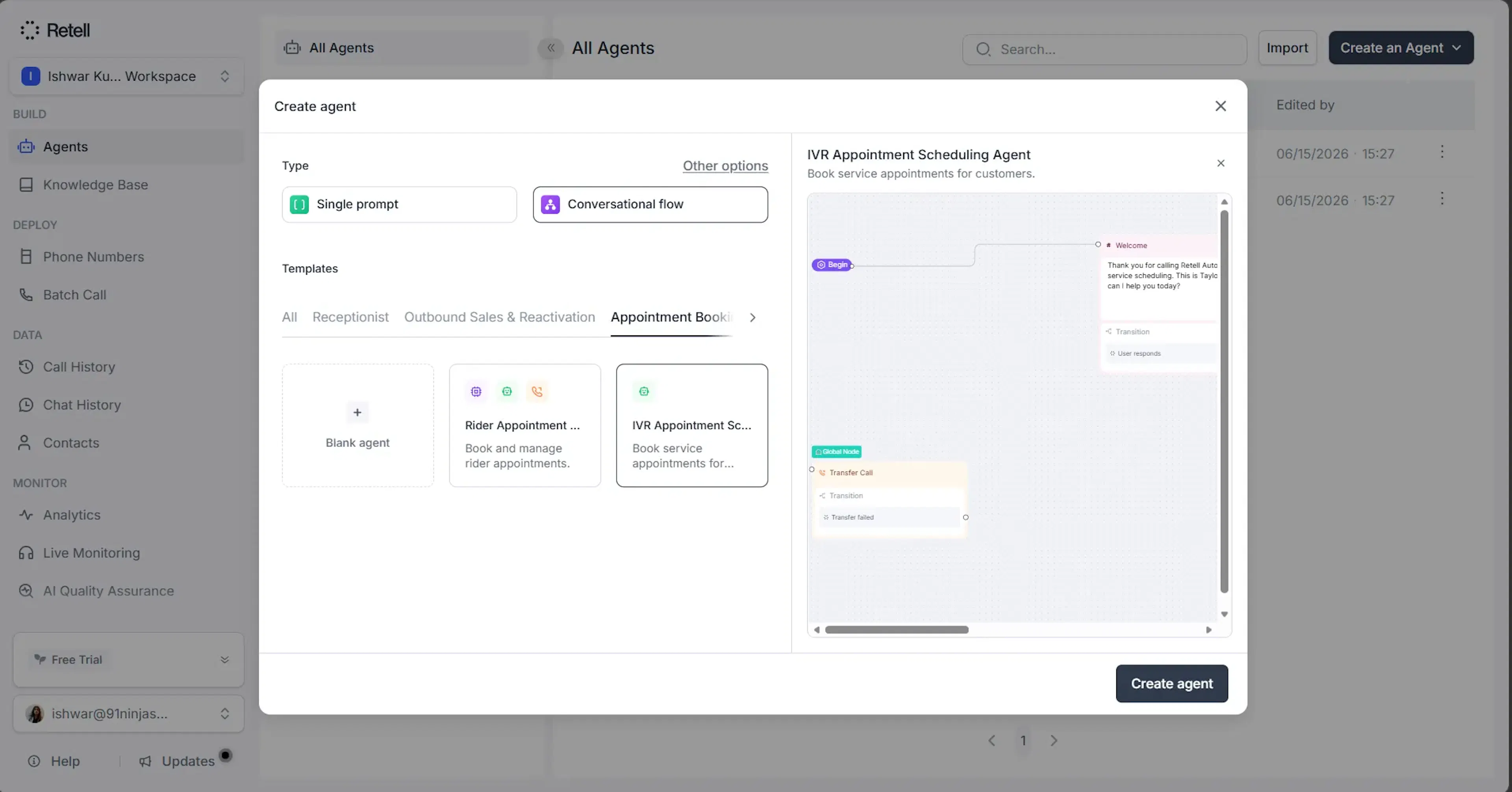Click the User responds transition
1512x792 pixels.
(x=1161, y=354)
